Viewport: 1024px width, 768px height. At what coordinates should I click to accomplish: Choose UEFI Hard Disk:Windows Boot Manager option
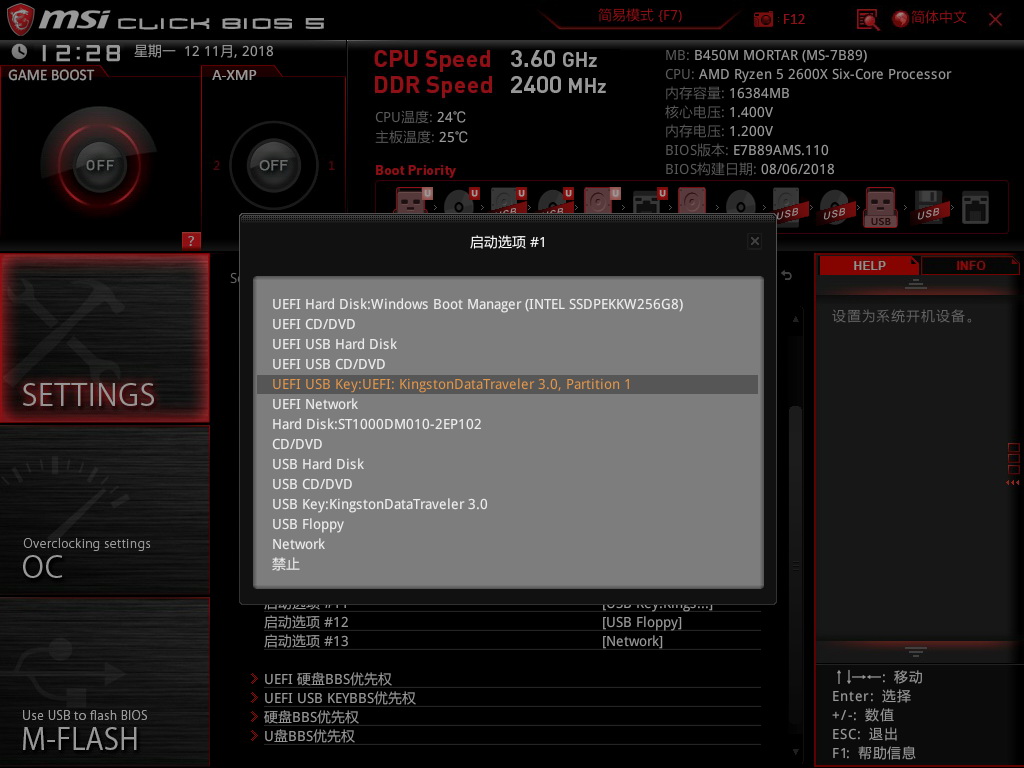(x=507, y=304)
